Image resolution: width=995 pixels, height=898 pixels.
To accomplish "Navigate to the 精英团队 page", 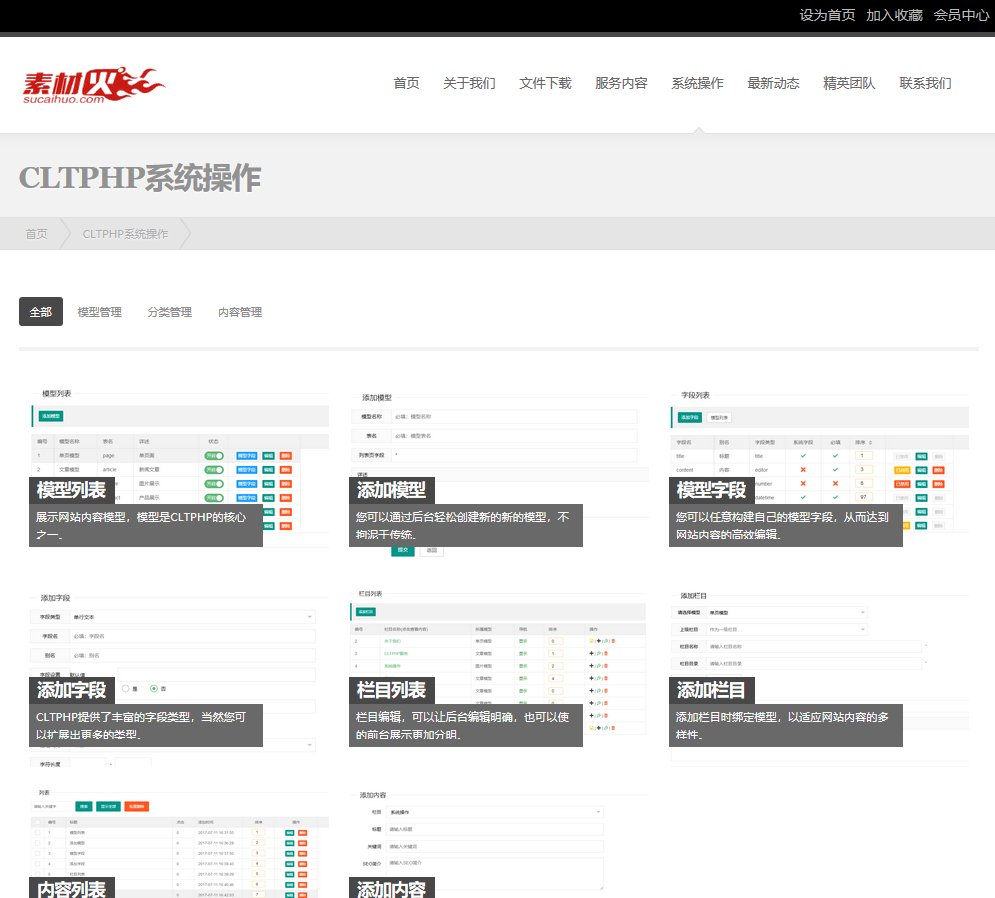I will pyautogui.click(x=849, y=83).
